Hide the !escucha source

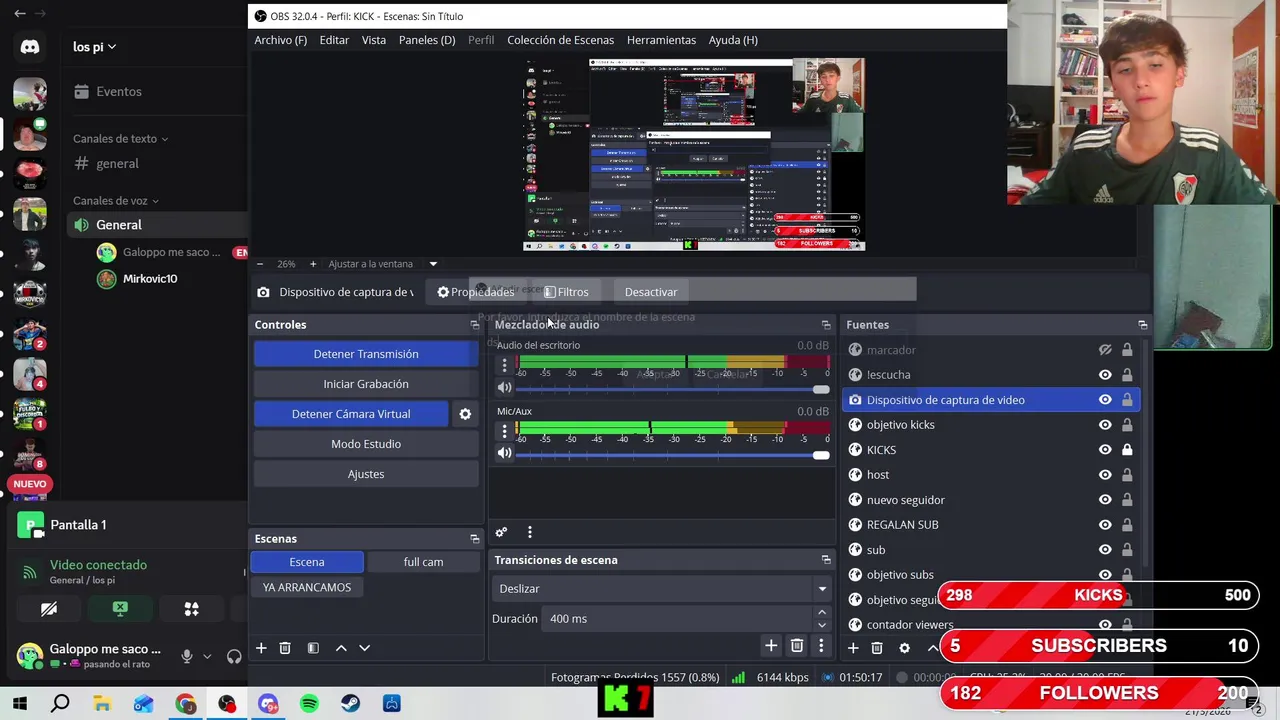(x=1105, y=375)
